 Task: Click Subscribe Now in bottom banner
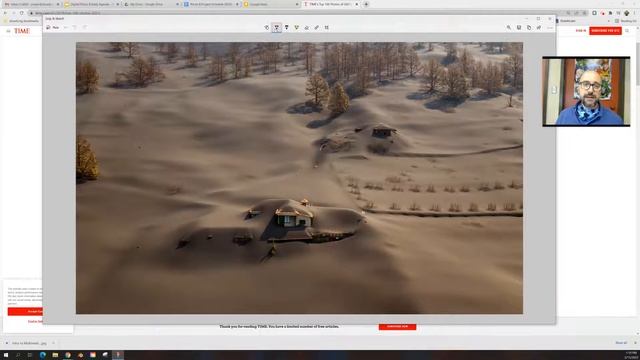coord(397,327)
